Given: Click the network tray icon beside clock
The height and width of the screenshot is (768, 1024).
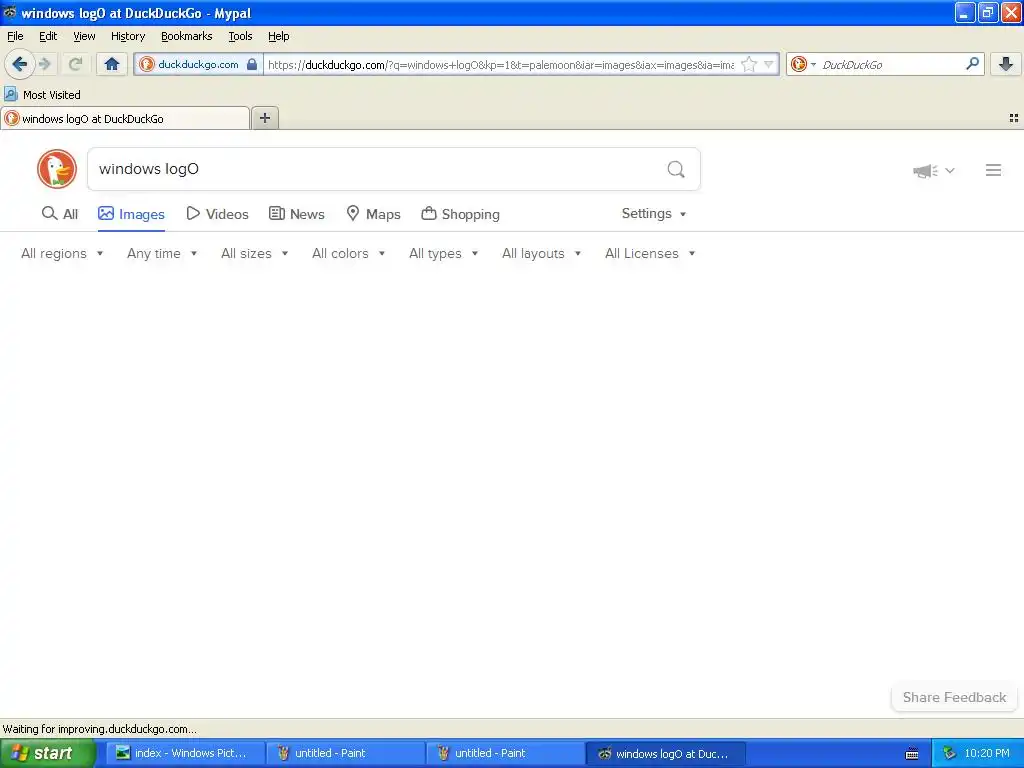Looking at the screenshot, I should coord(950,754).
